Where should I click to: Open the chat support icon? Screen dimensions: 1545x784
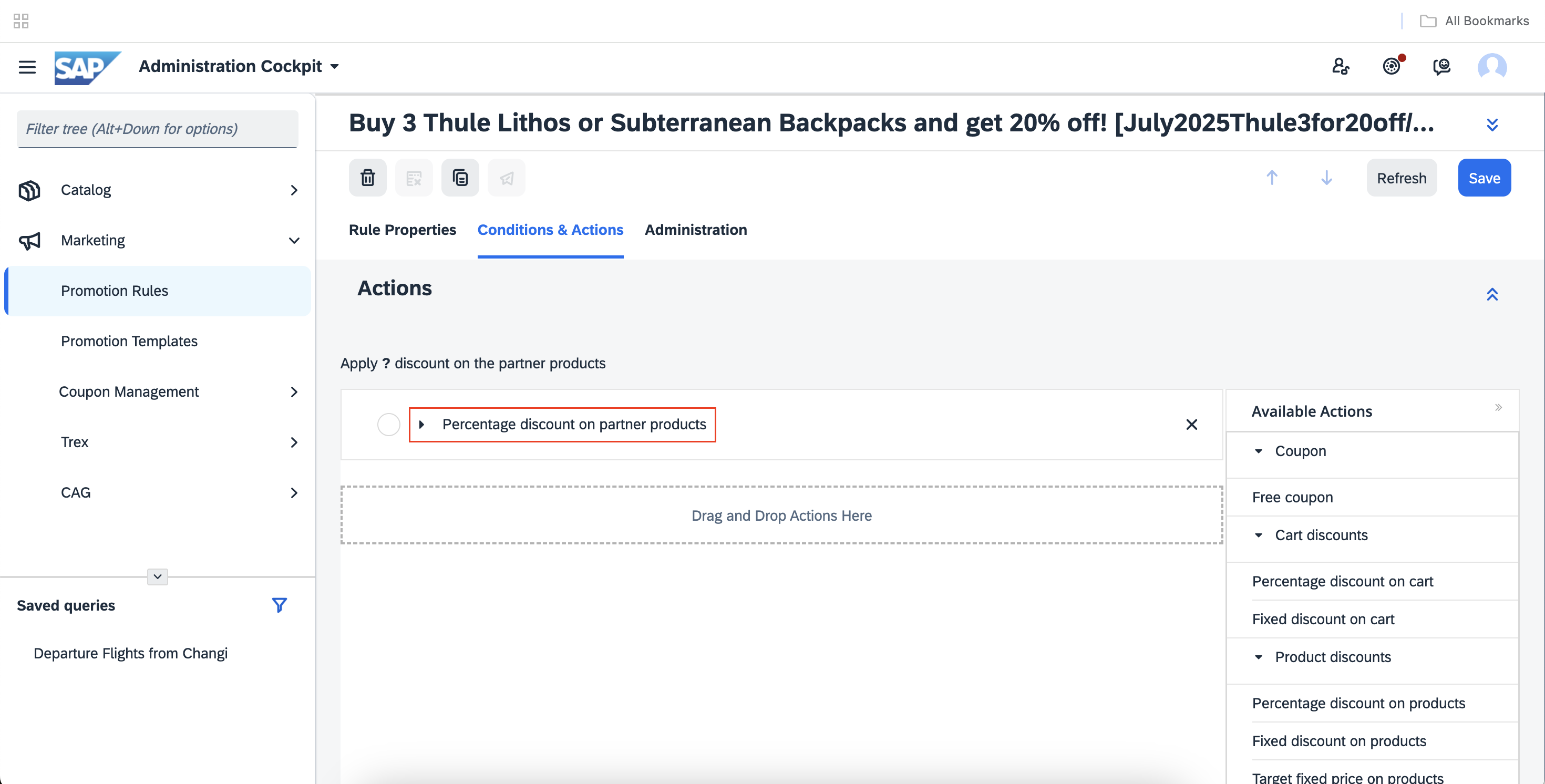(1442, 67)
